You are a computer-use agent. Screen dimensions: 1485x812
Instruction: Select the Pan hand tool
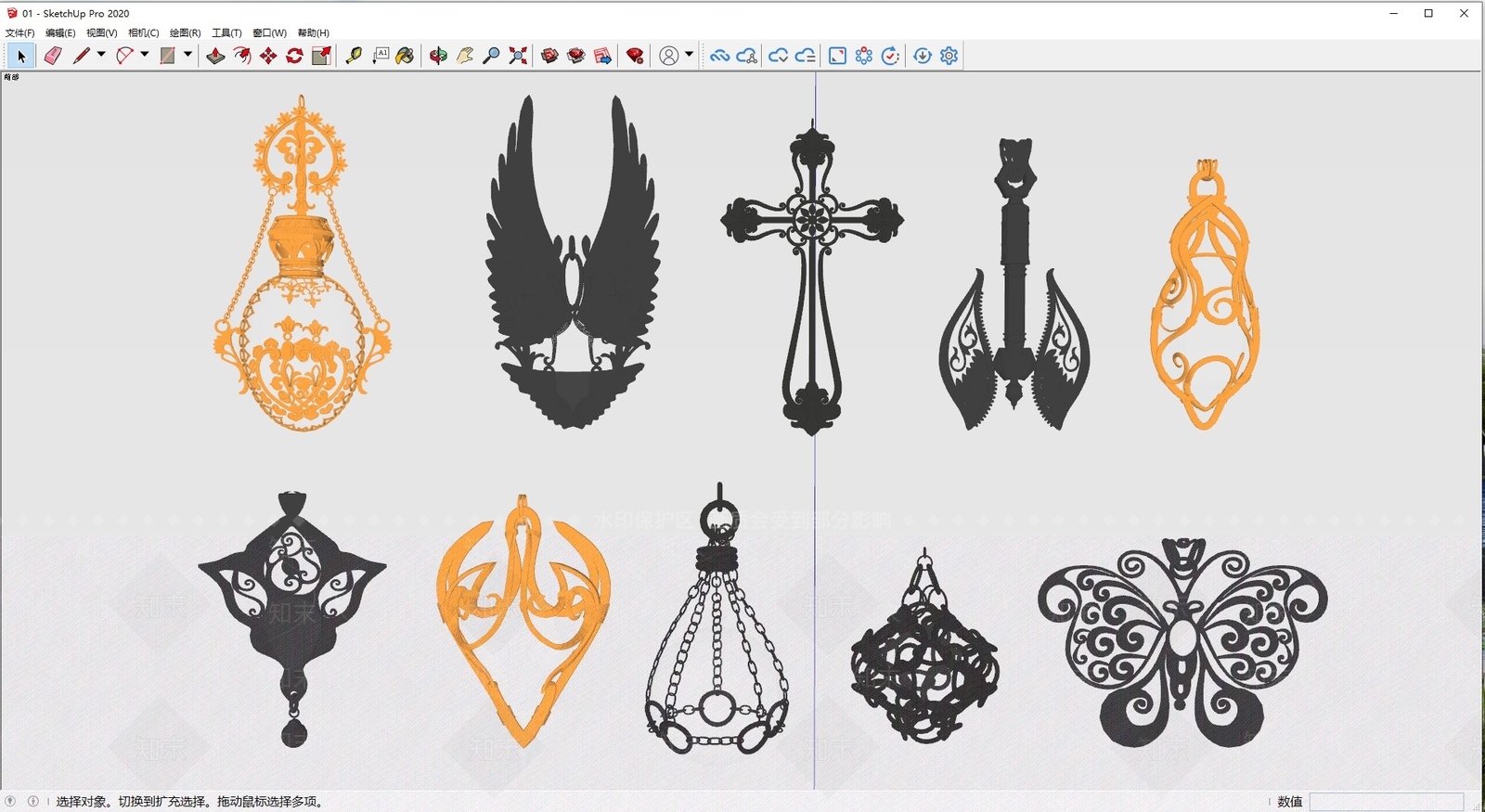tap(465, 56)
